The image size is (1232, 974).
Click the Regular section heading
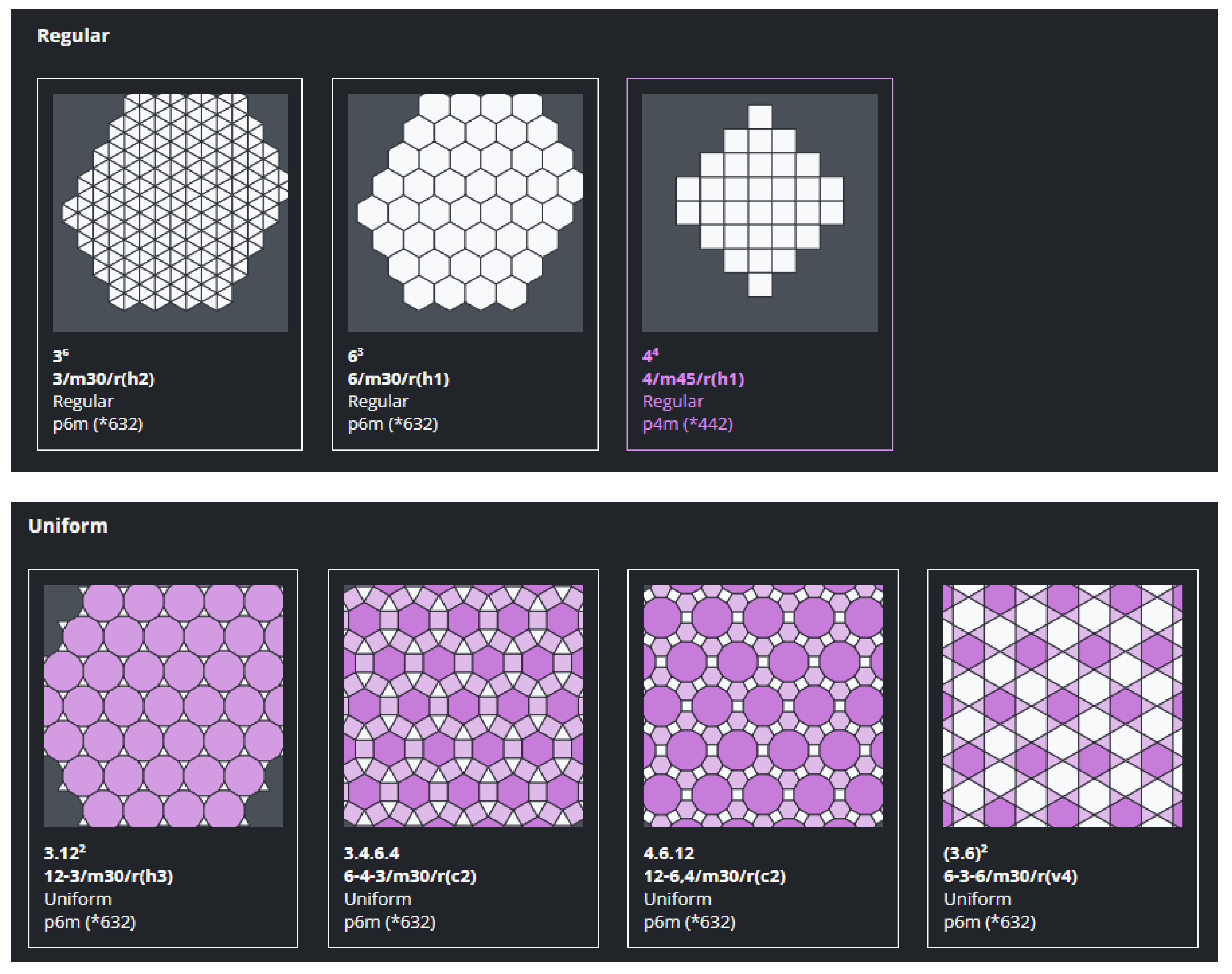click(x=73, y=35)
